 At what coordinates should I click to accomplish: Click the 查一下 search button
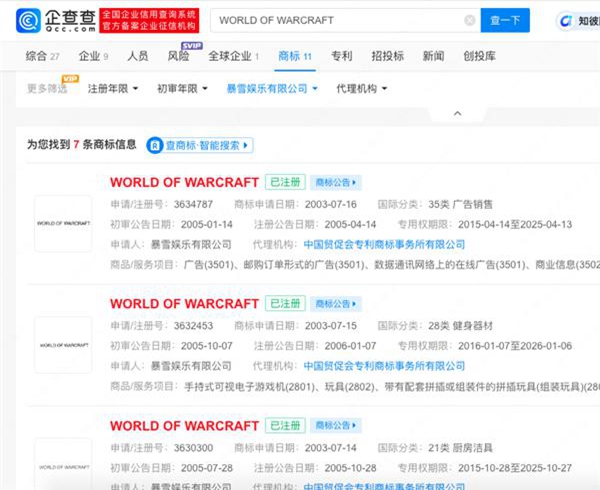(506, 21)
